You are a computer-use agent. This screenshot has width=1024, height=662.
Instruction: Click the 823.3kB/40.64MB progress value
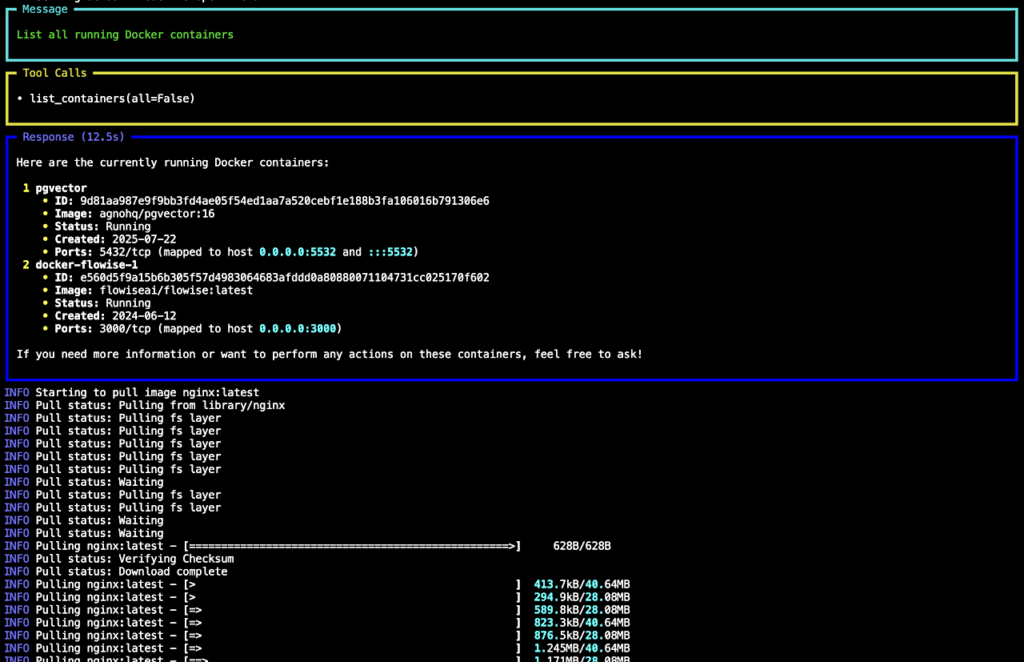coord(582,623)
